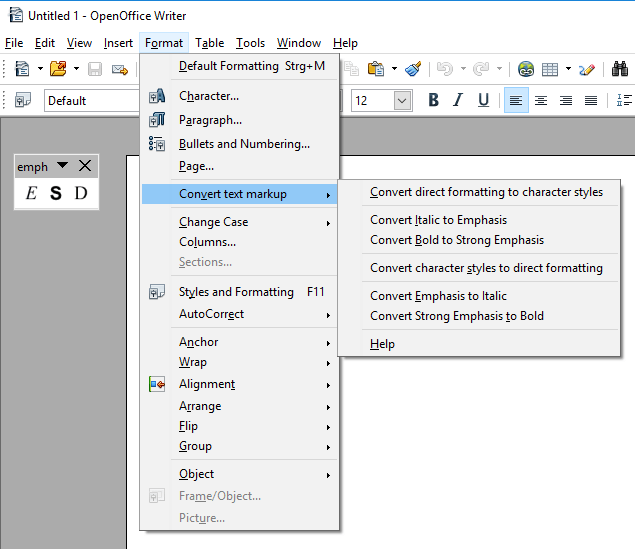Choose Bullets and Numbering... entry
The image size is (635, 549).
[x=239, y=144]
